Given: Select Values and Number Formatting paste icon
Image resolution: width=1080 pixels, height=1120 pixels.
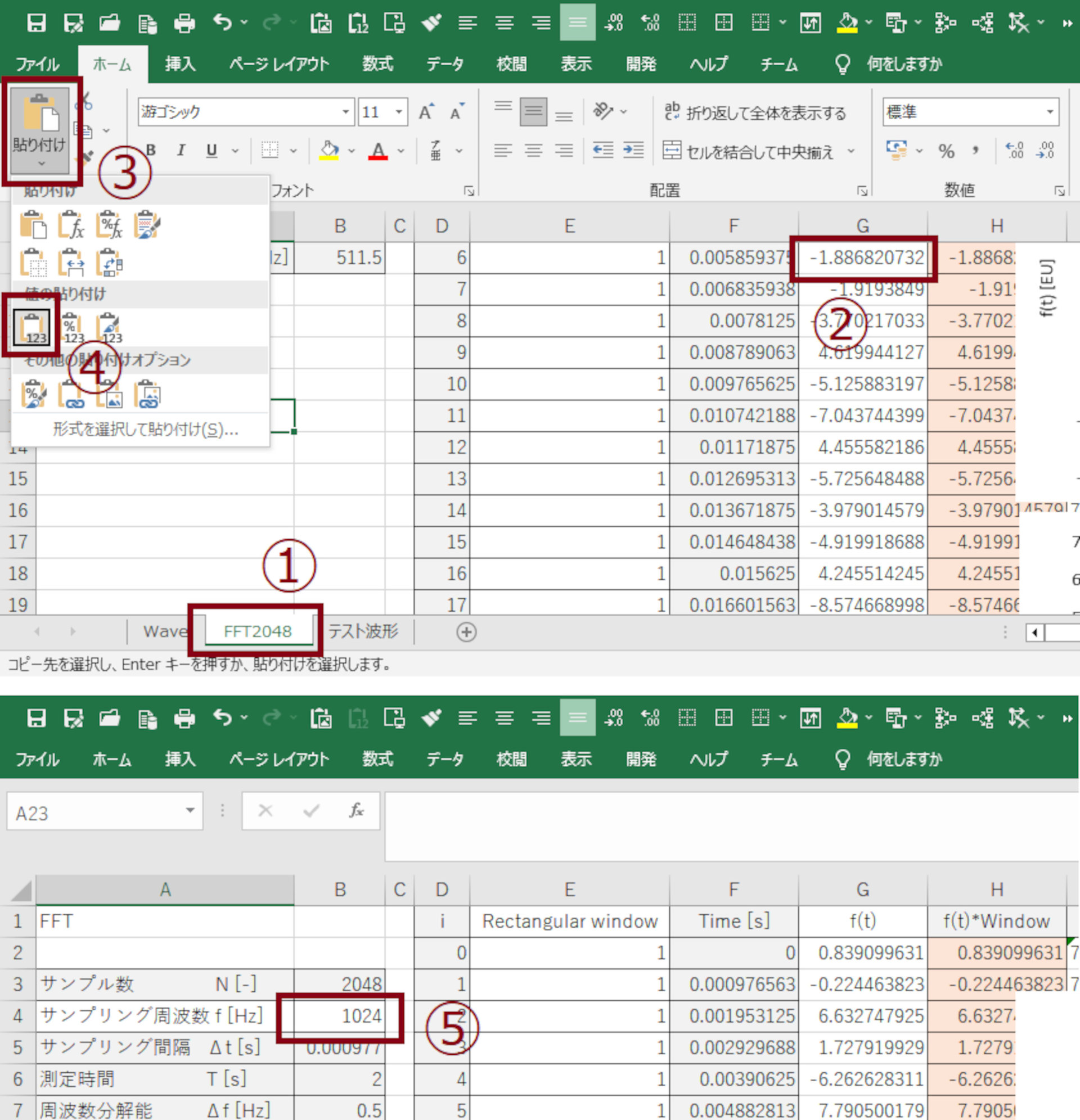Looking at the screenshot, I should click(71, 328).
